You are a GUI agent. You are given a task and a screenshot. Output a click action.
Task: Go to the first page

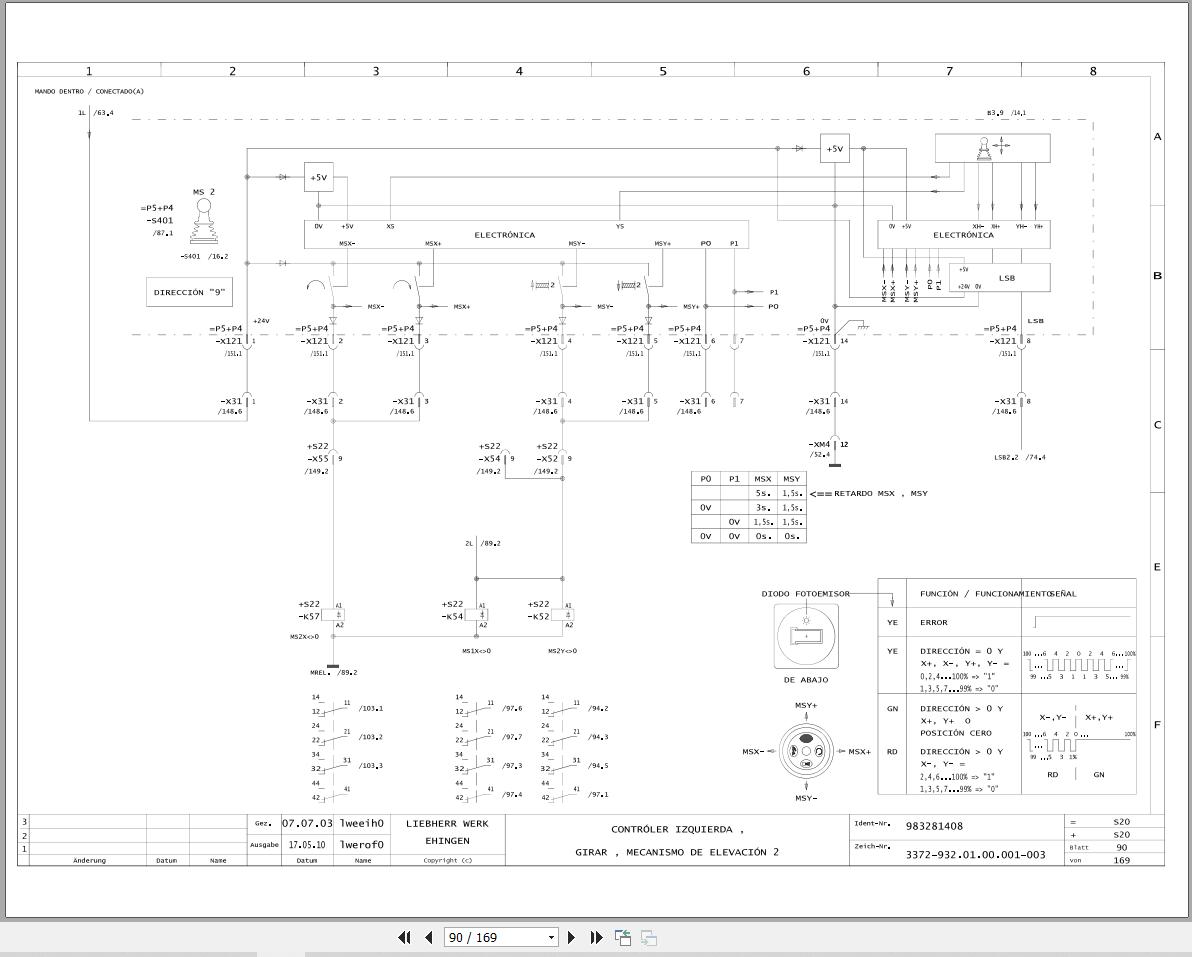tap(404, 937)
